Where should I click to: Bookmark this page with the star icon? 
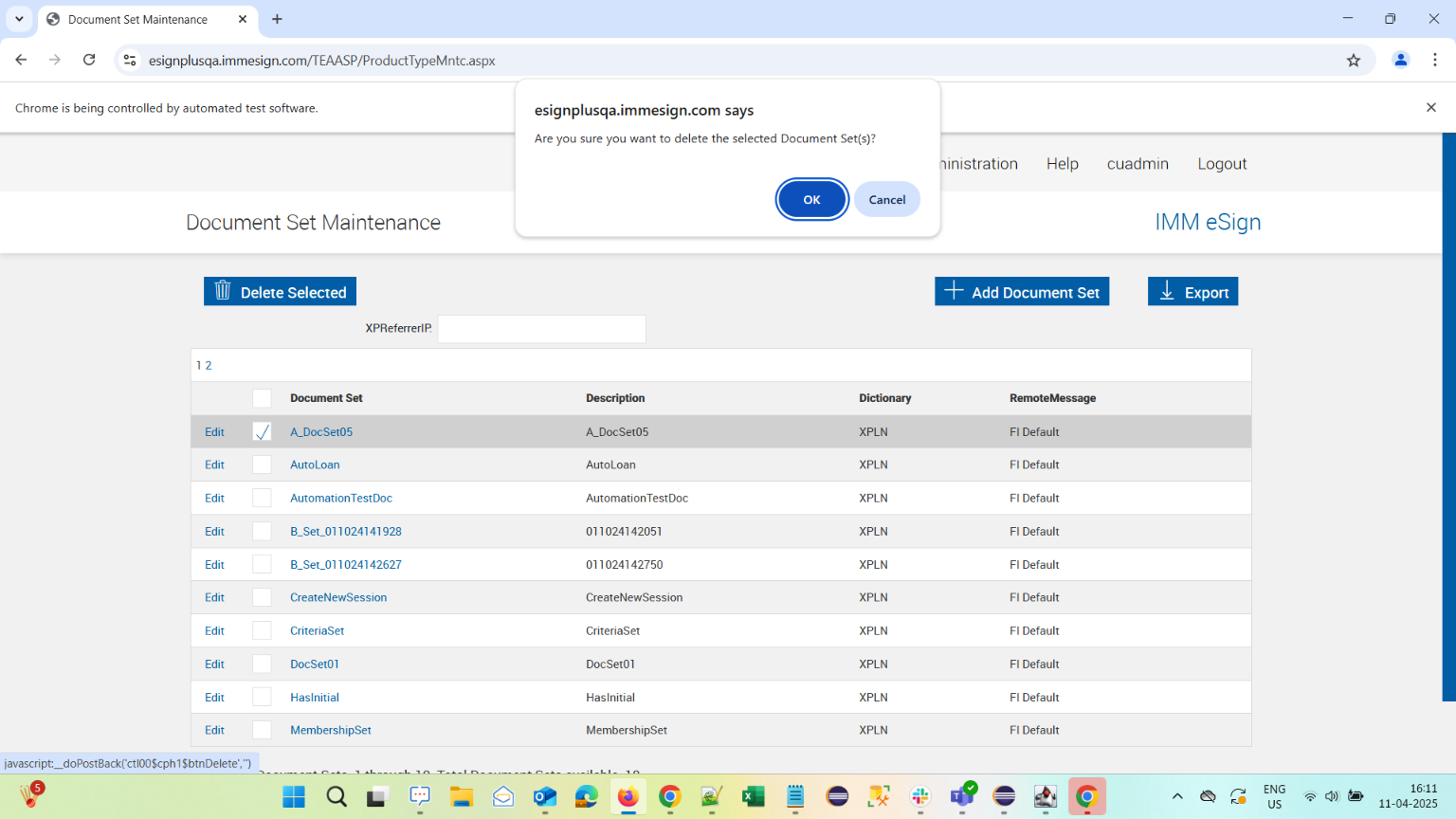[x=1354, y=60]
